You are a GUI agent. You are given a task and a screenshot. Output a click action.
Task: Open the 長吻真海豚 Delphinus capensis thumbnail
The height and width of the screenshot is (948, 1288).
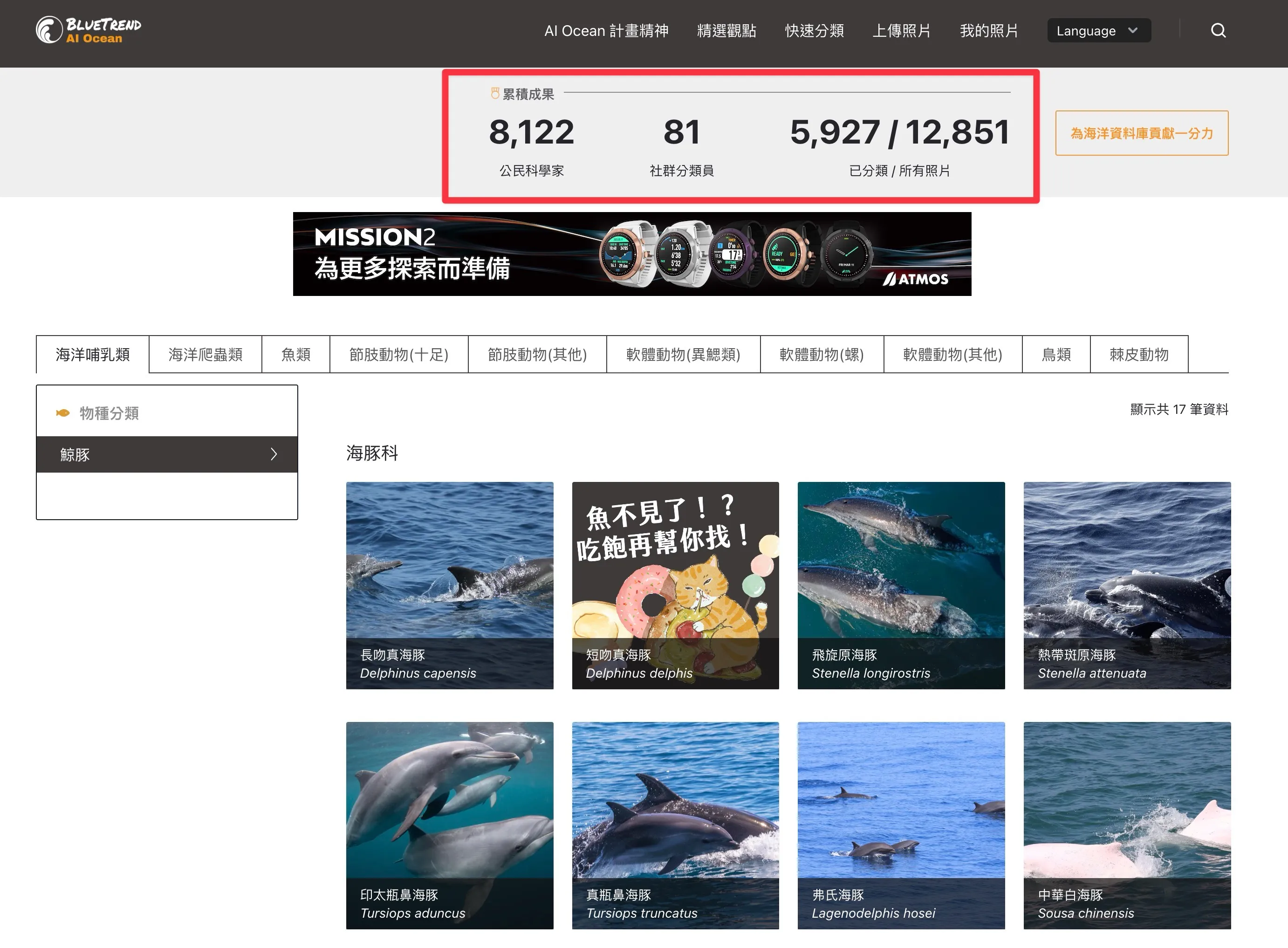point(450,585)
